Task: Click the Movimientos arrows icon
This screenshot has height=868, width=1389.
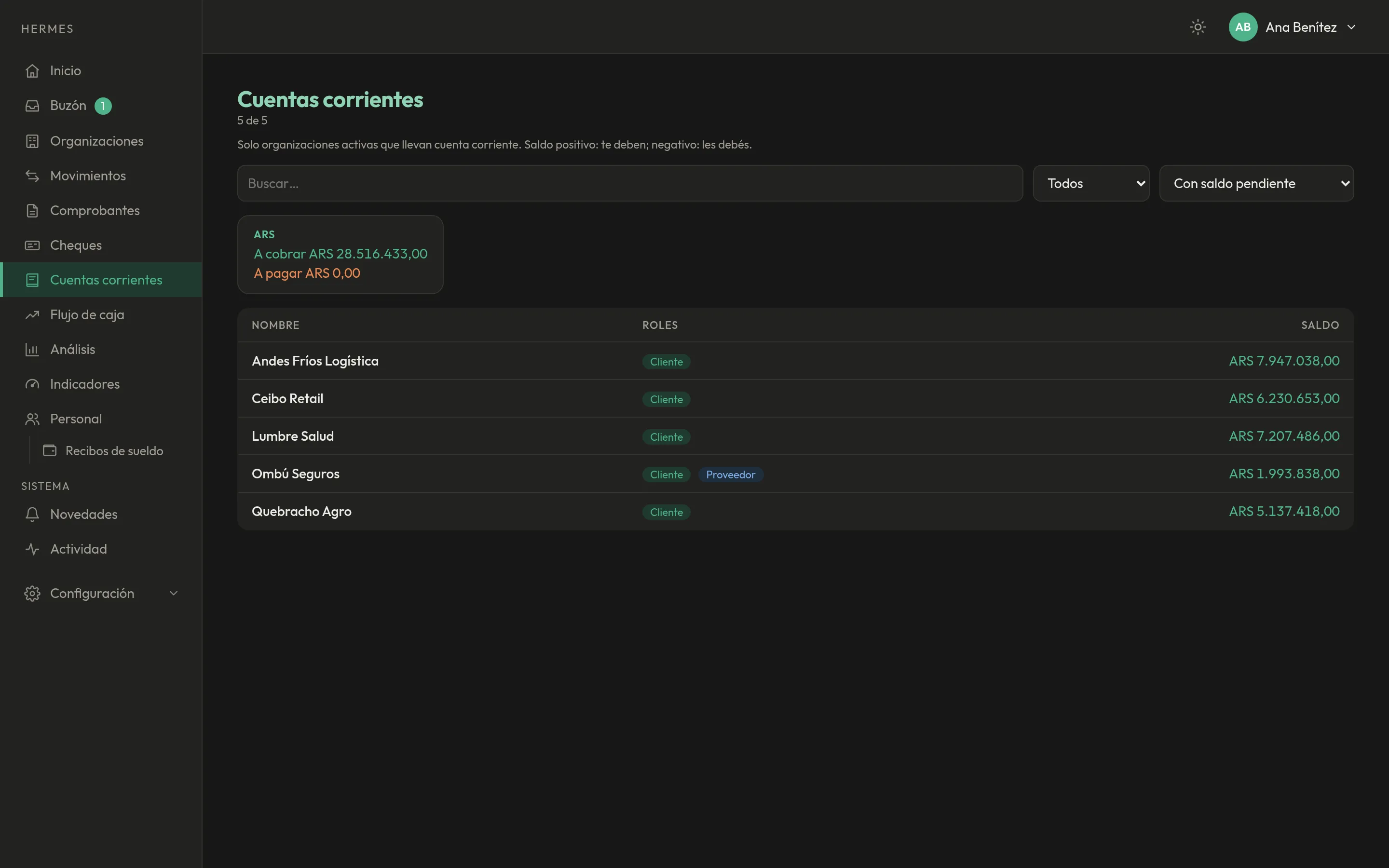Action: tap(32, 176)
